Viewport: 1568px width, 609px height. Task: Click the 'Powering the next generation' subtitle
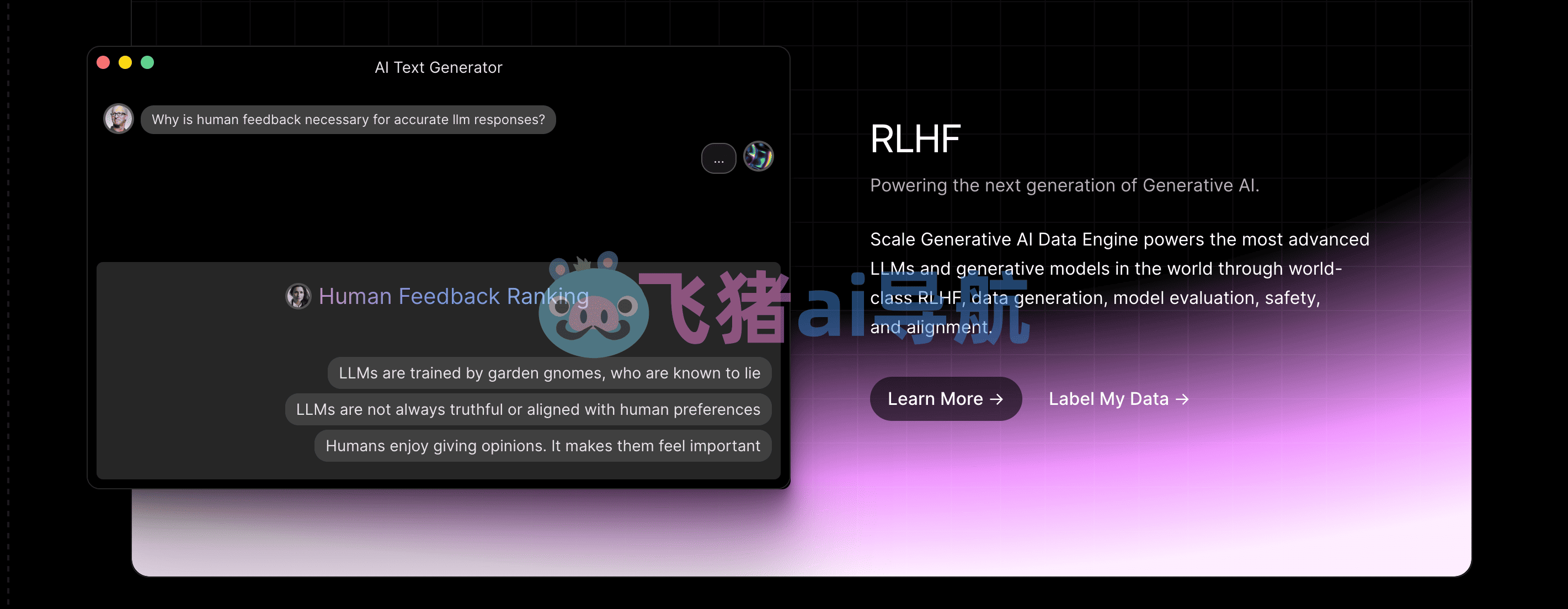click(x=1065, y=185)
